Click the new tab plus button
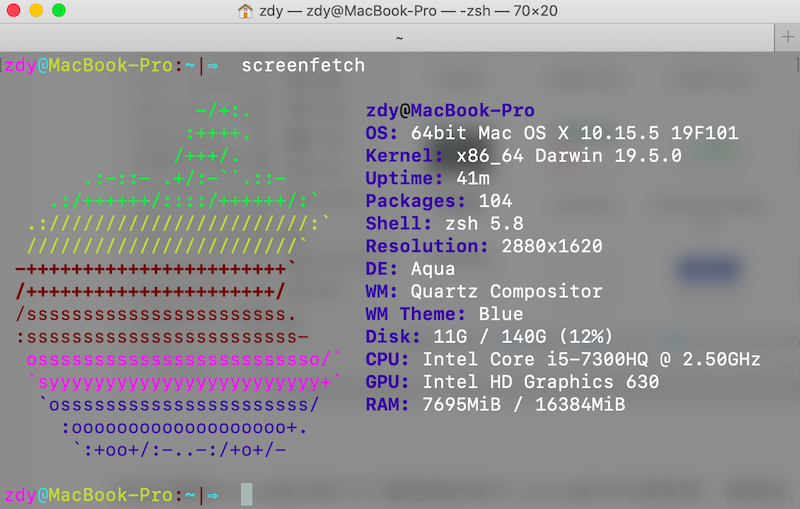Image resolution: width=800 pixels, height=509 pixels. (787, 37)
